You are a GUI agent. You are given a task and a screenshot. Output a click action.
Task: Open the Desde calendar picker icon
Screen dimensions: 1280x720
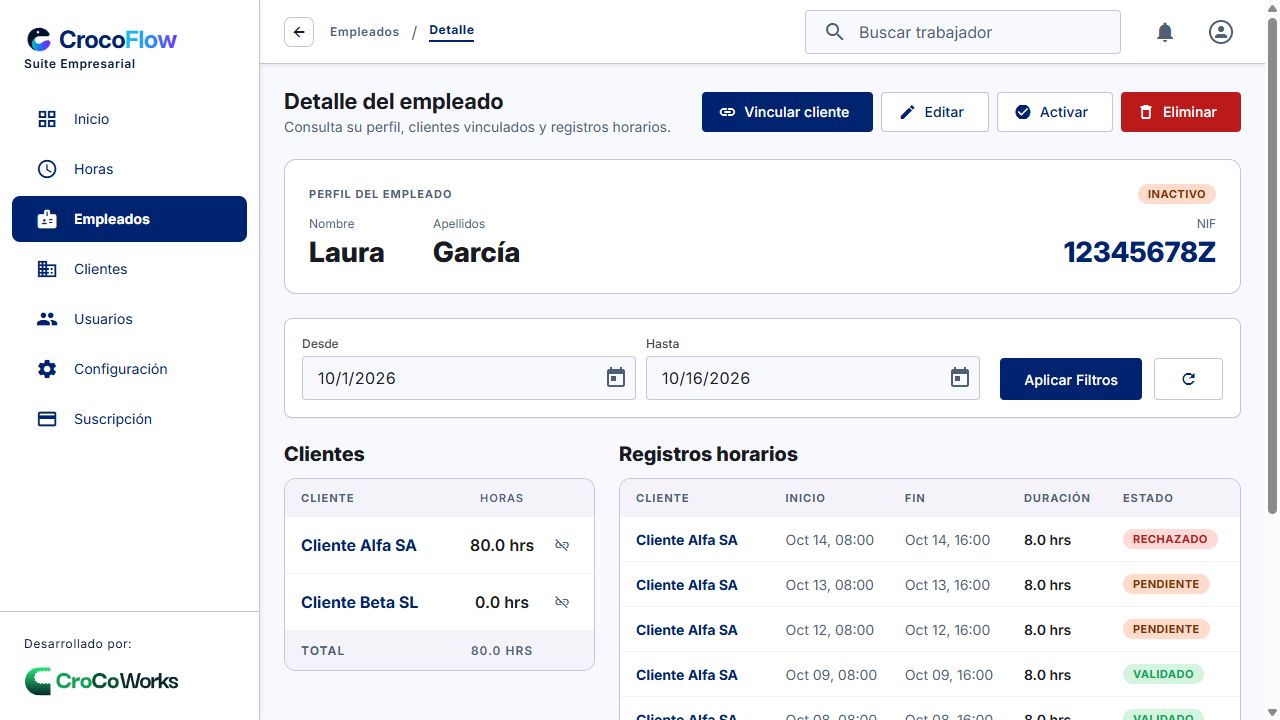(x=616, y=378)
